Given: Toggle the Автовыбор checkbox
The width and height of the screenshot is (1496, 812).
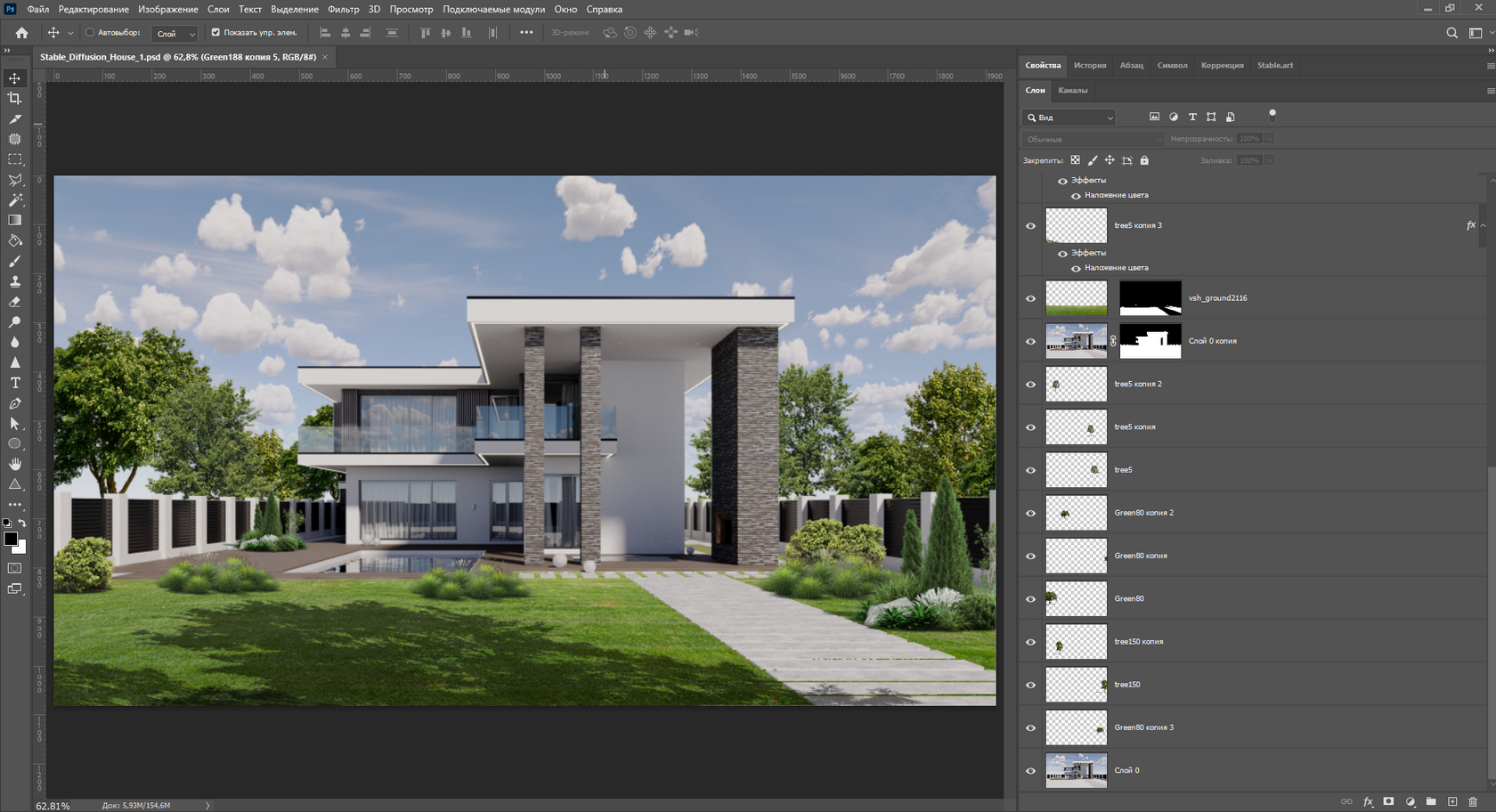Looking at the screenshot, I should (x=90, y=32).
